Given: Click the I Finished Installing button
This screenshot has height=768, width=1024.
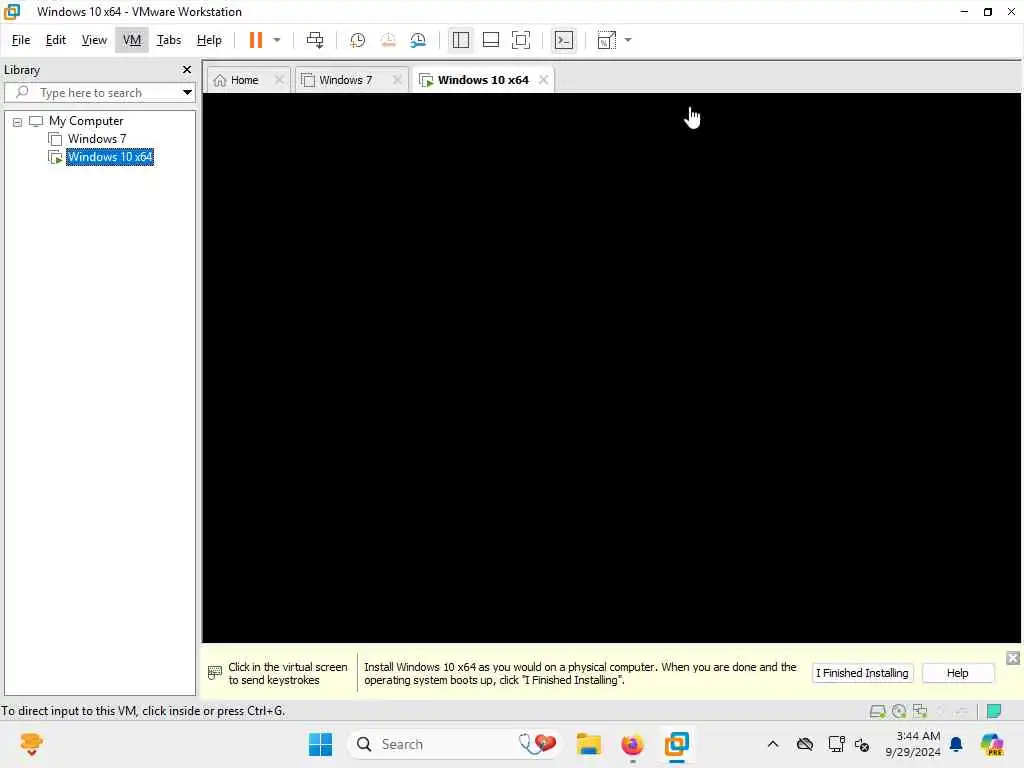Looking at the screenshot, I should (862, 673).
